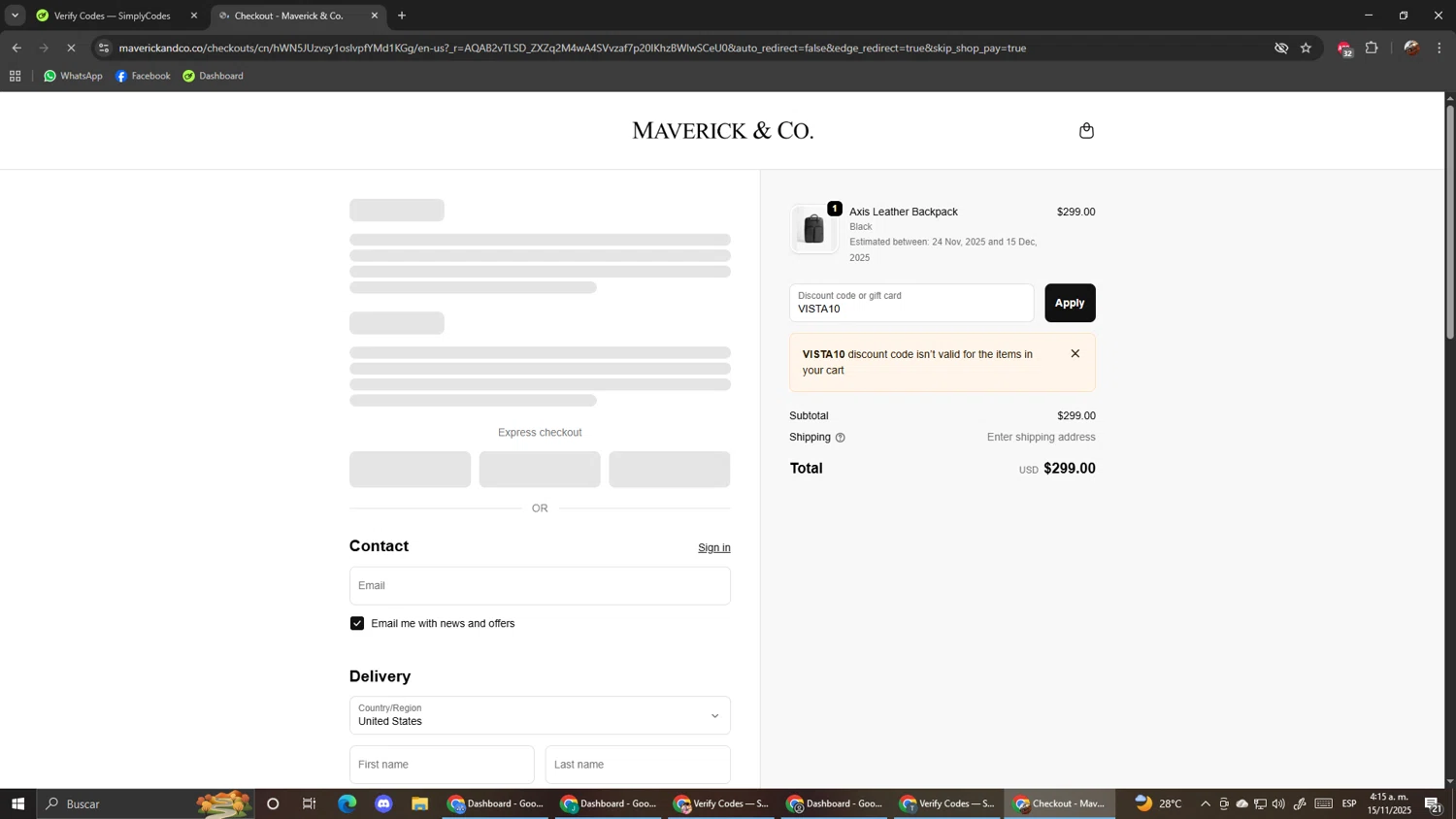Switch to first Dashboard - Goo... taskbar window

(496, 803)
